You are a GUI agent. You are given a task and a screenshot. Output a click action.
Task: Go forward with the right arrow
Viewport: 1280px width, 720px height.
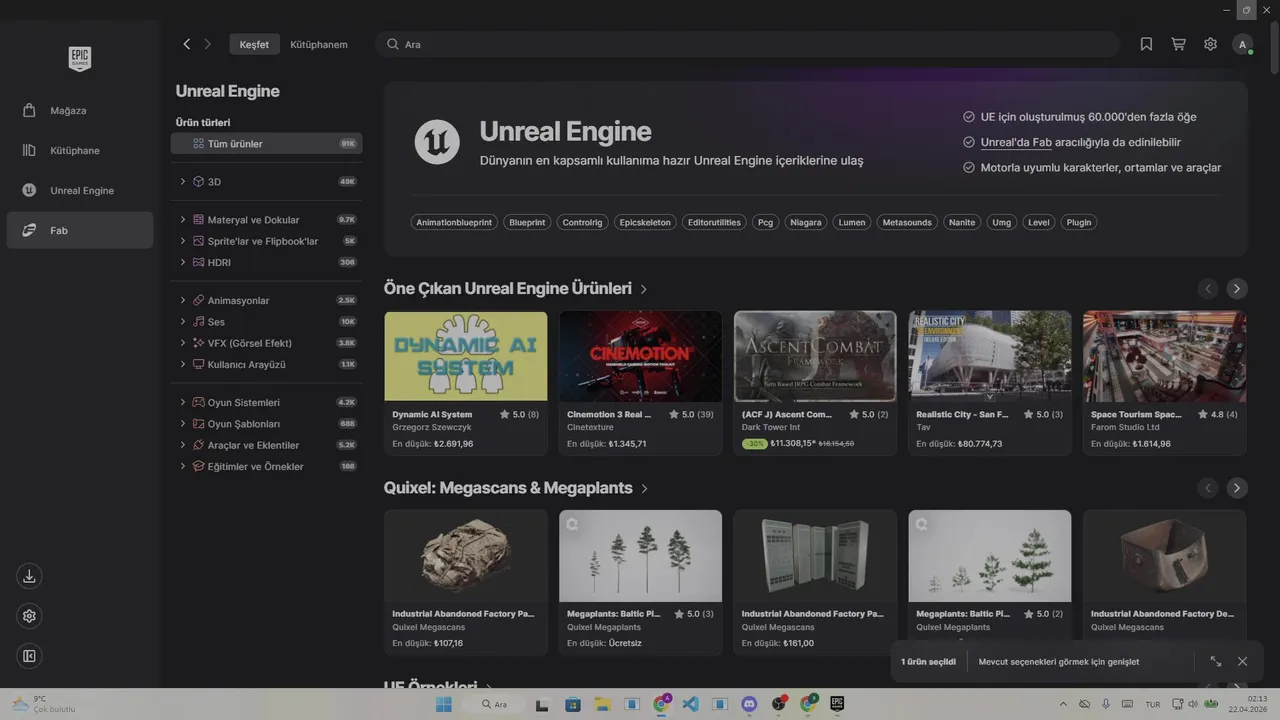[208, 44]
